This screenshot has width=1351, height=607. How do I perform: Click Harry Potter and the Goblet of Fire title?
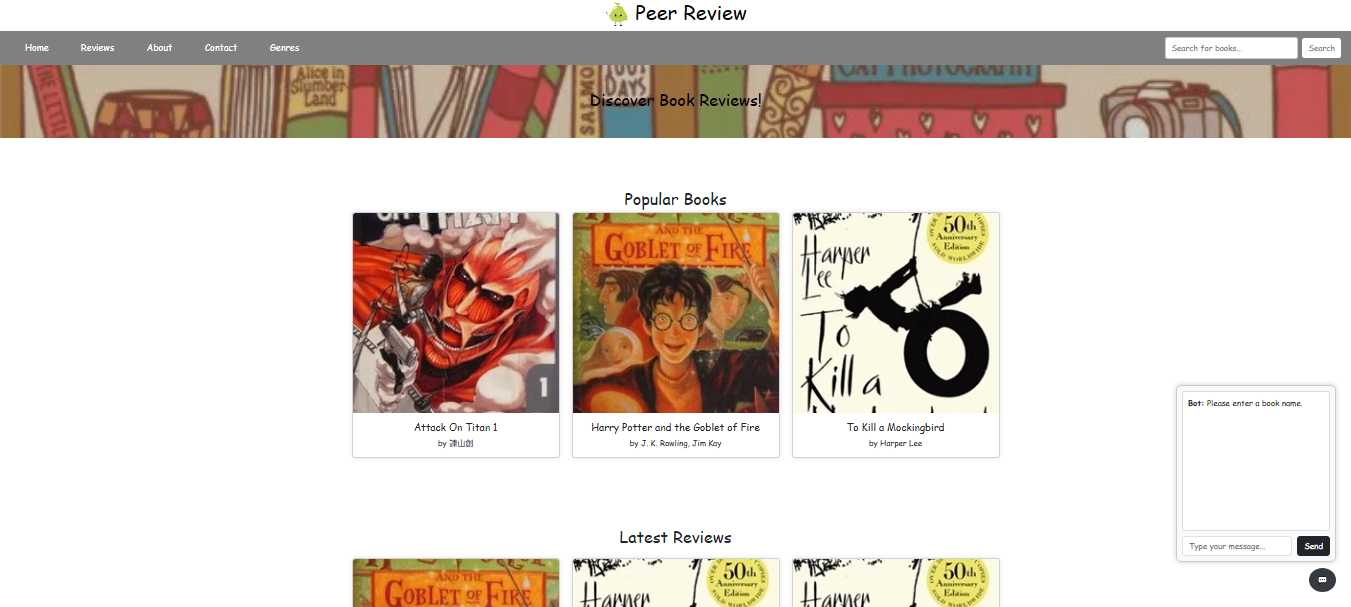click(676, 427)
